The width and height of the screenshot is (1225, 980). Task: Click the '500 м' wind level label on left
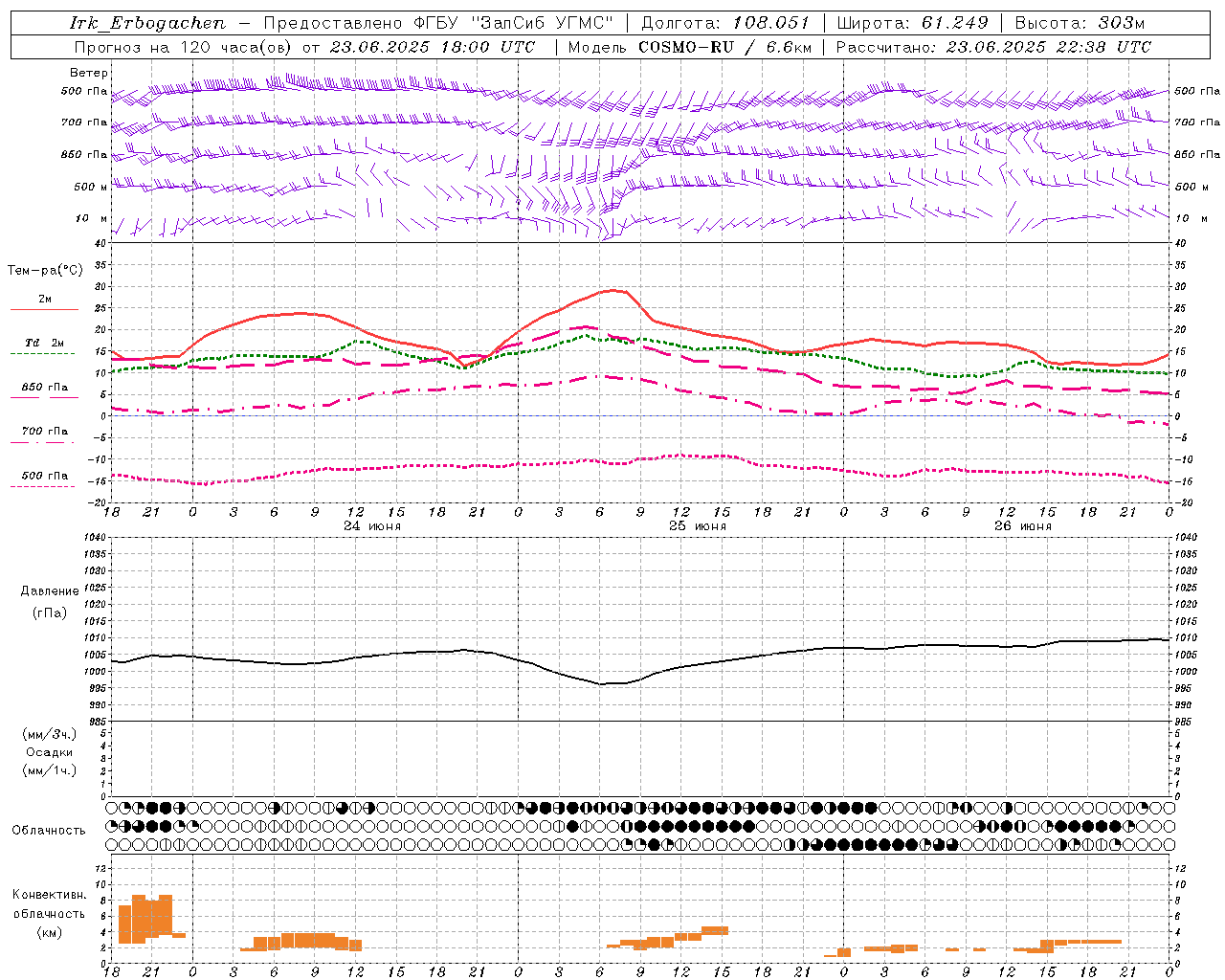(x=91, y=187)
